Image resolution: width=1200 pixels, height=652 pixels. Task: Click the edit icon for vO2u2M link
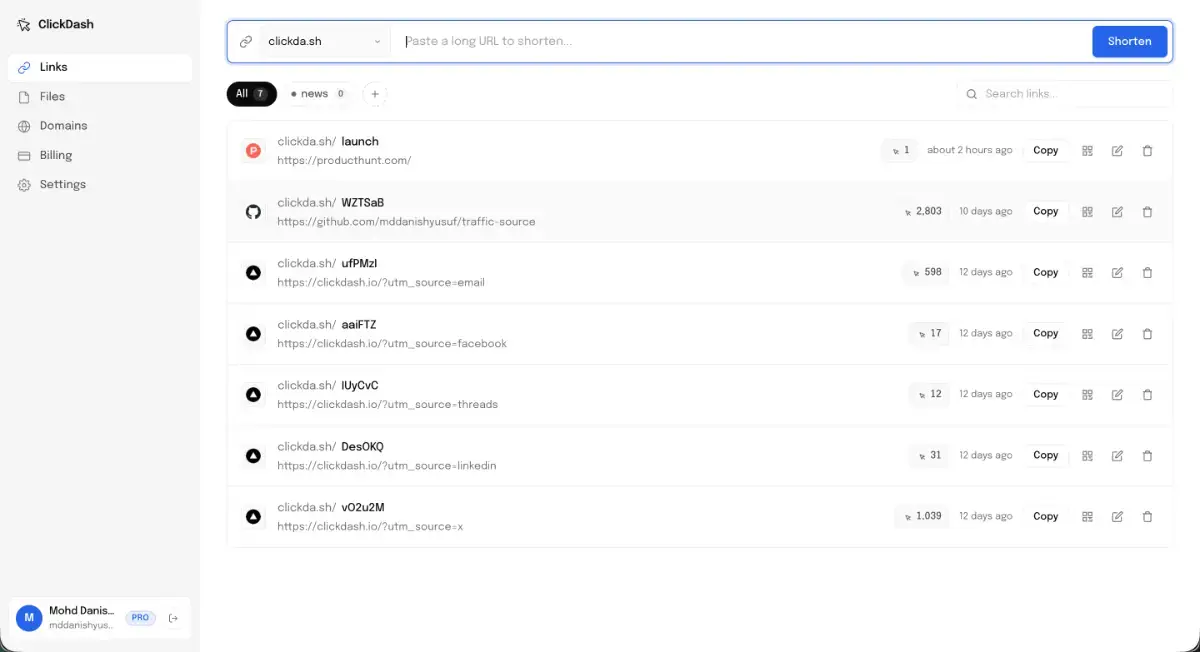tap(1117, 517)
